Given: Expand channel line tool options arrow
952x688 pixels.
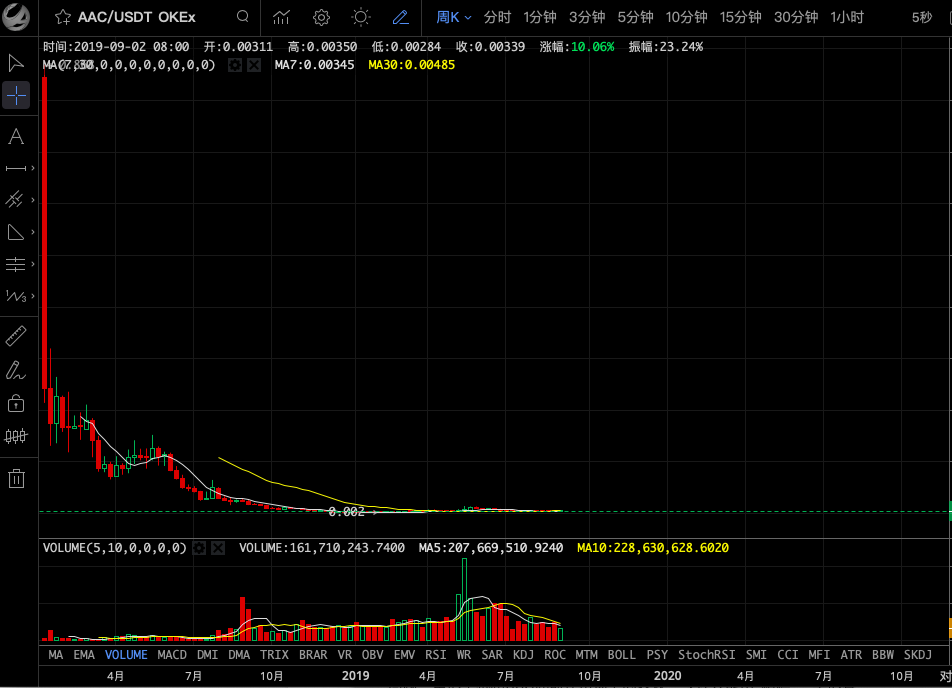Looking at the screenshot, I should pos(33,200).
